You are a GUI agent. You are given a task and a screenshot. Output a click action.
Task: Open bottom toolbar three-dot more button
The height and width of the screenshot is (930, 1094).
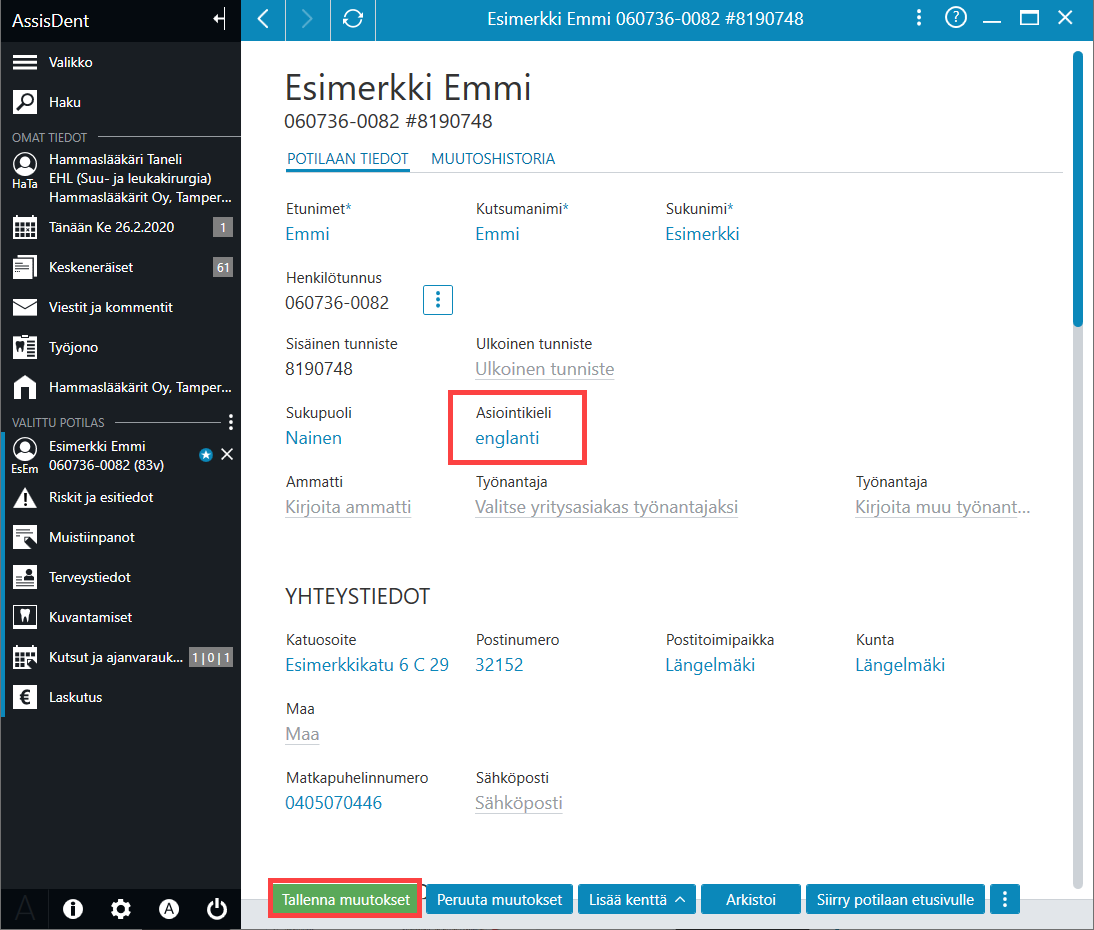tap(1005, 899)
